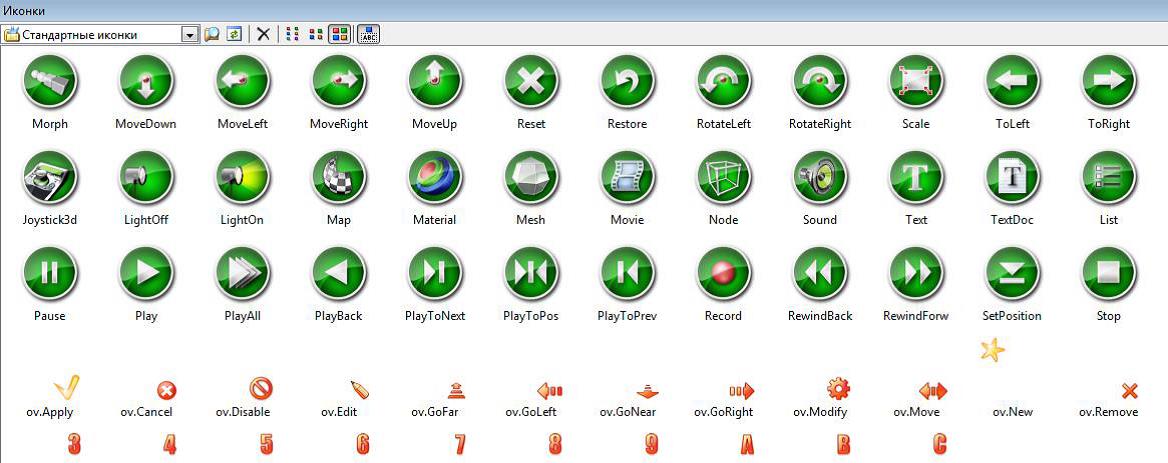Screen dimensions: 1168x463
Task: Select the Text letter T icon
Action: tap(916, 178)
